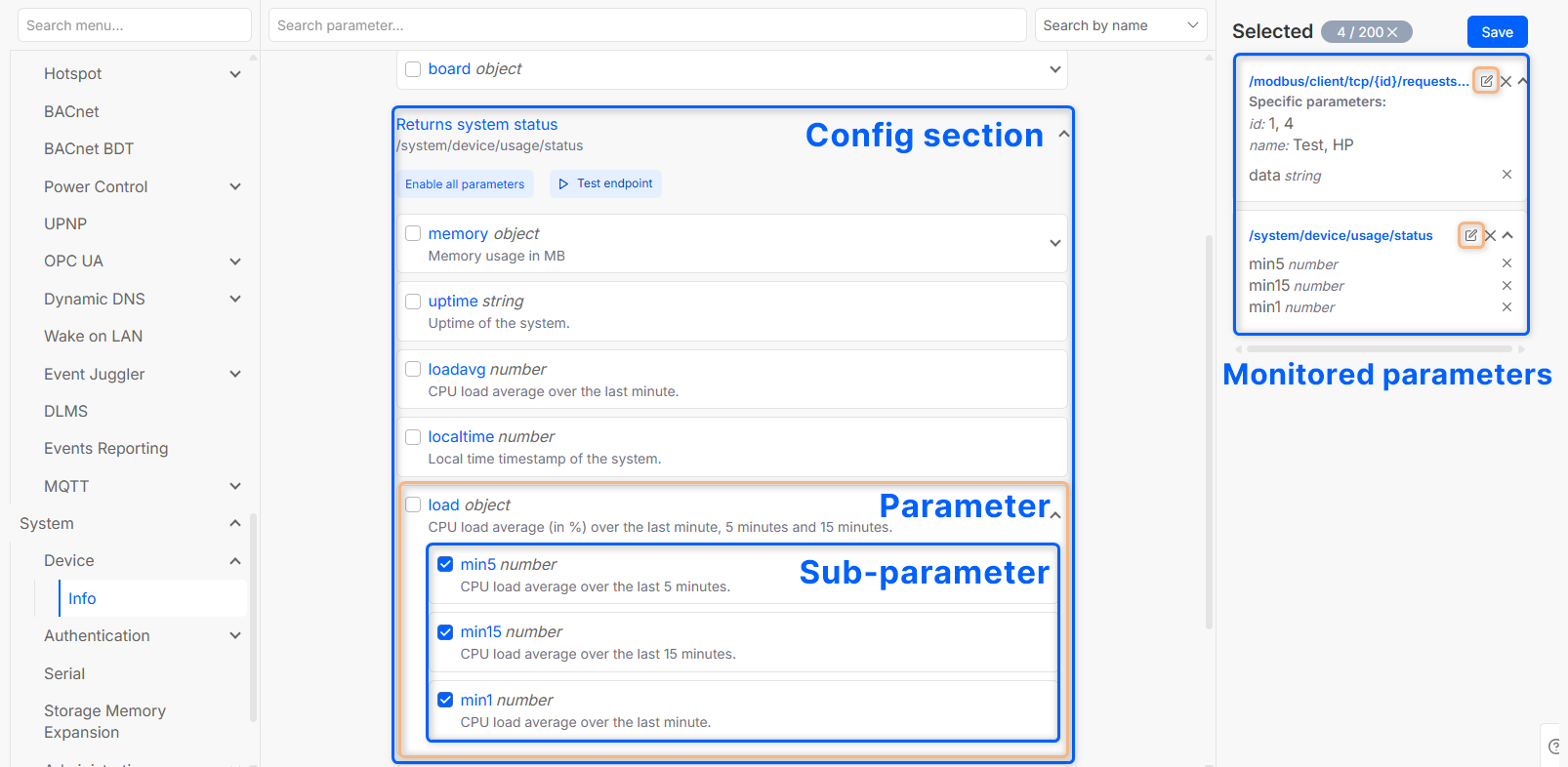Remove the system usage status entry
This screenshot has height=767, width=1568.
click(1491, 235)
